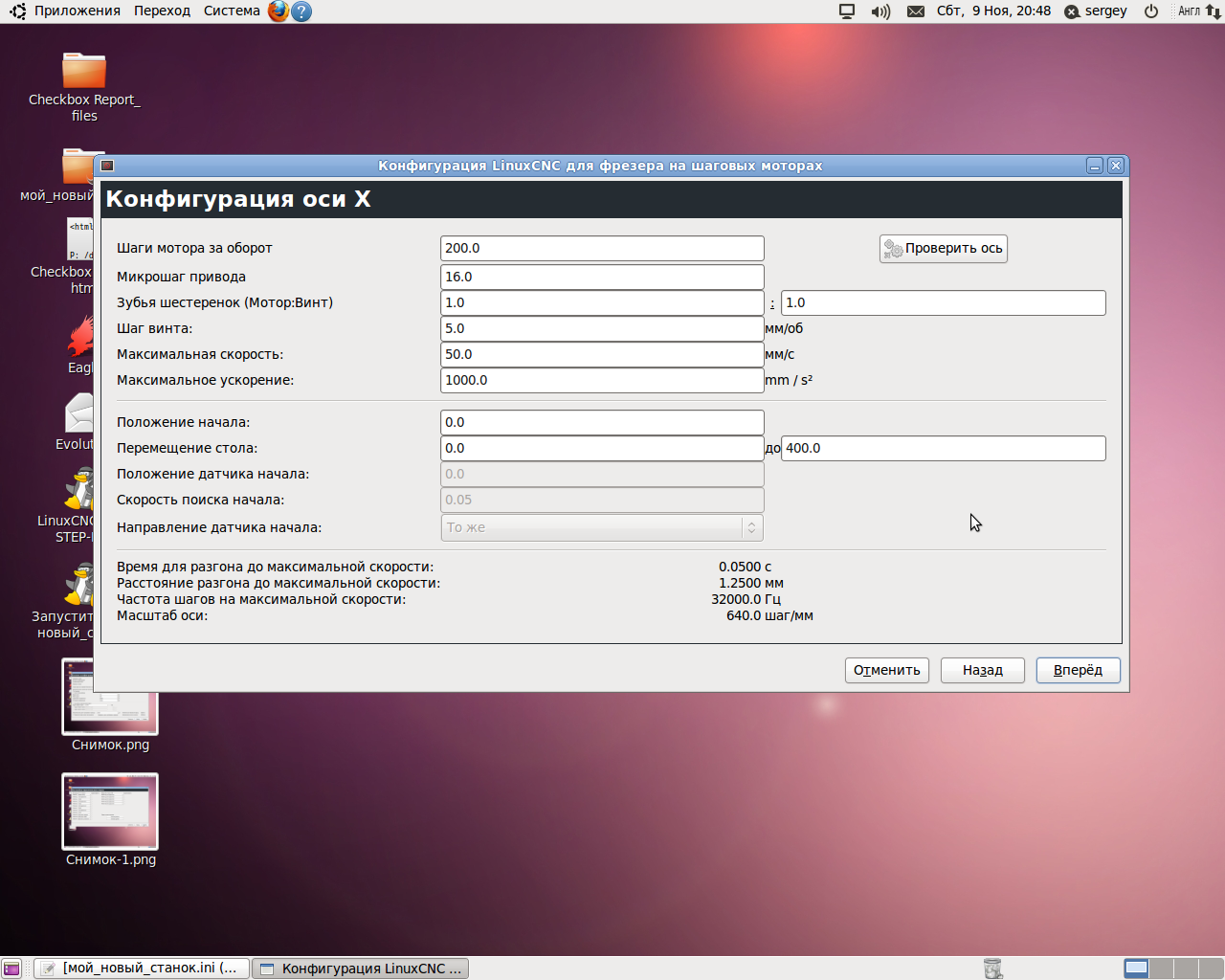This screenshot has height=980, width=1225.
Task: Select the мой_новый folder on the desktop
Action: point(79,167)
